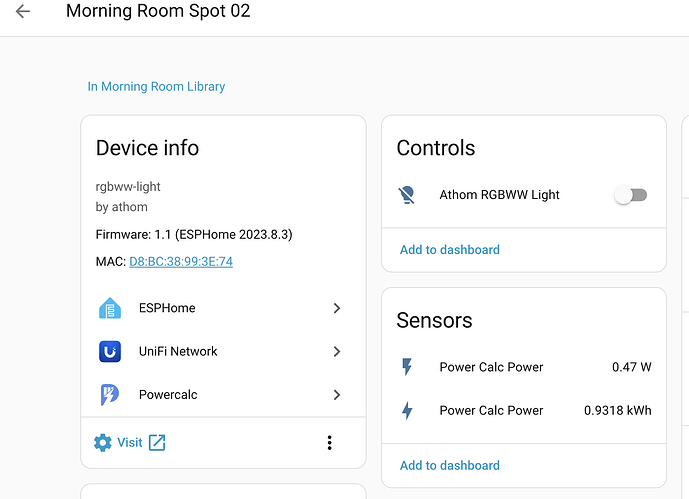Click the Powercalc integration icon
This screenshot has width=689, height=499.
tap(110, 395)
